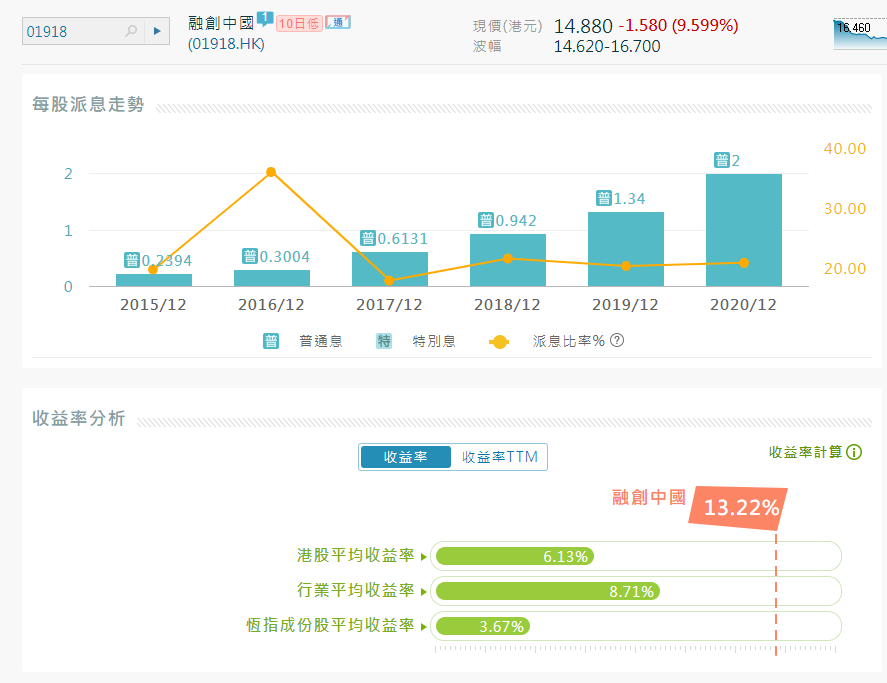
Task: Click the 普 icon beside 1.34 label
Action: (604, 198)
